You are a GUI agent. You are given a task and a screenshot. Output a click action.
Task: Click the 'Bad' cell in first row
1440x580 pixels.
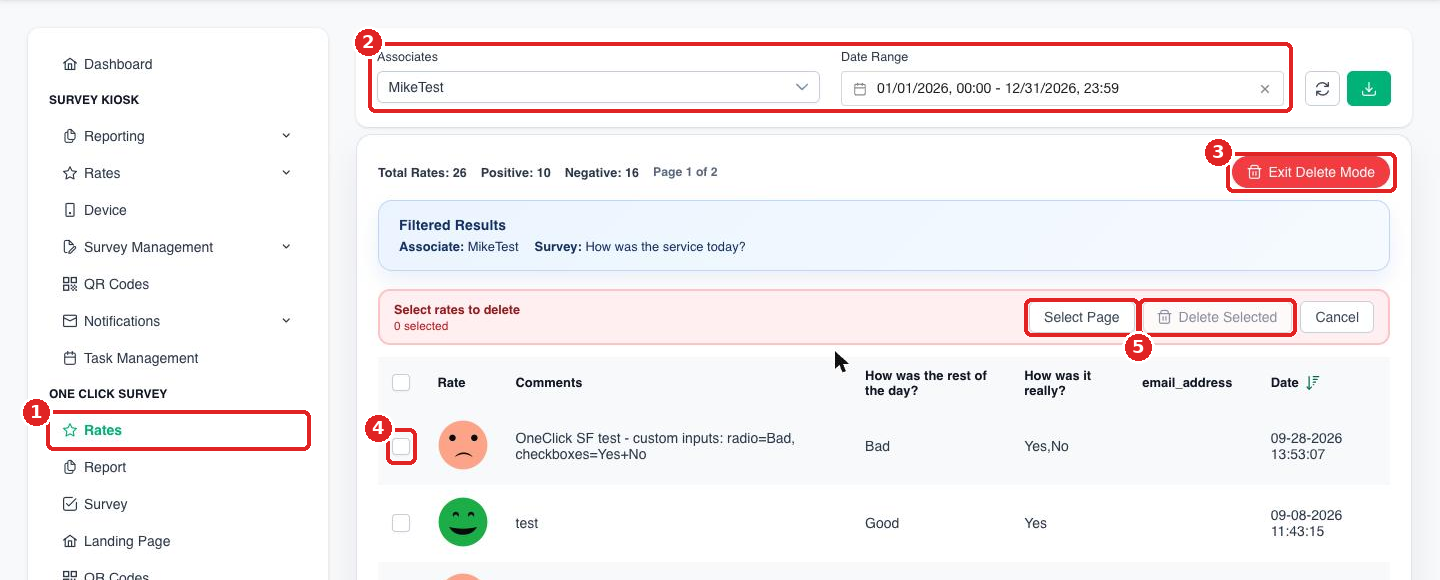[x=877, y=446]
